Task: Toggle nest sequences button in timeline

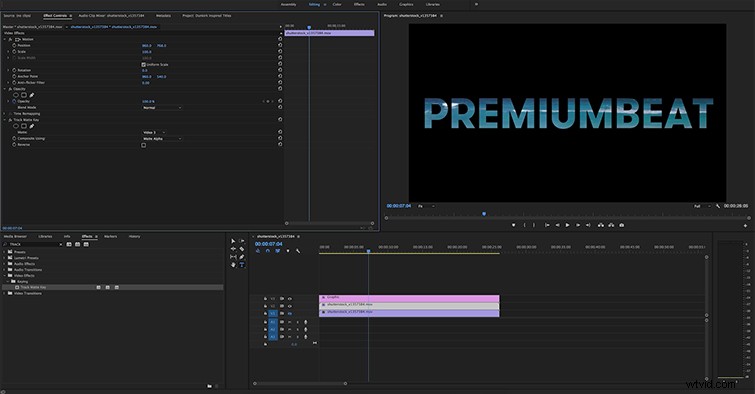Action: [258, 251]
